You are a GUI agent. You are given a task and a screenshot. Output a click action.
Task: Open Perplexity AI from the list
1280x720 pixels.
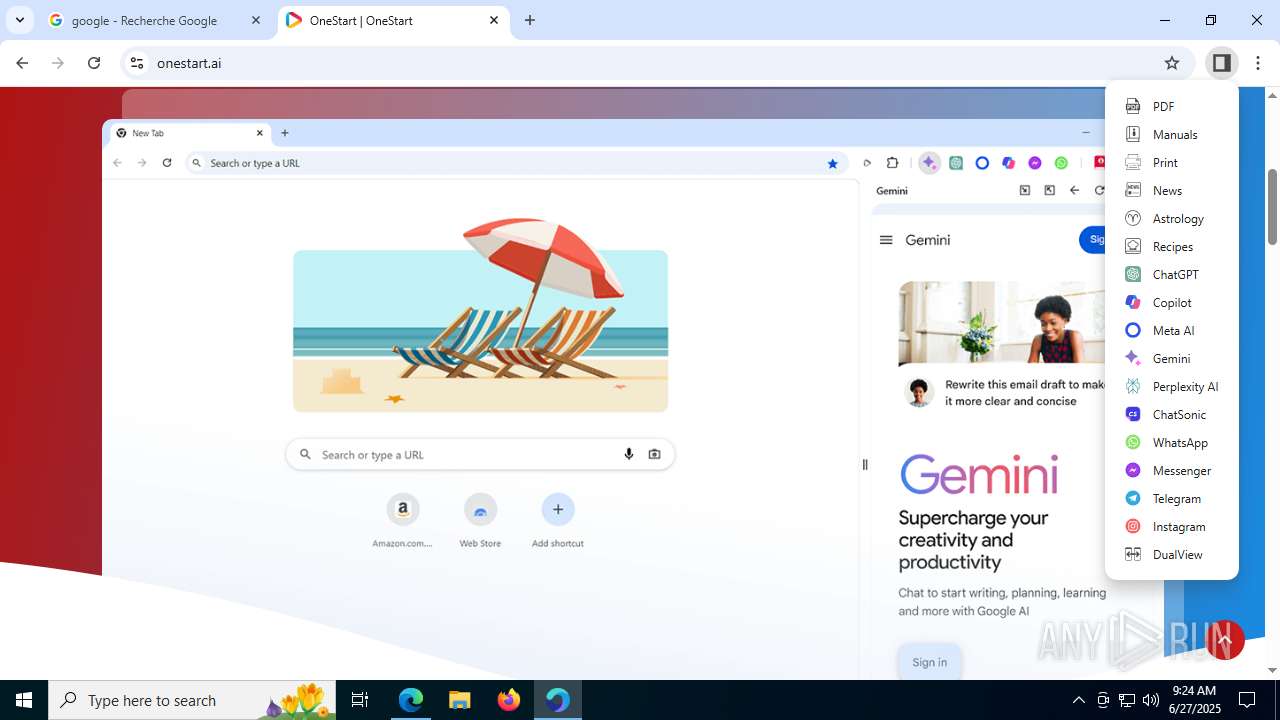point(1172,386)
